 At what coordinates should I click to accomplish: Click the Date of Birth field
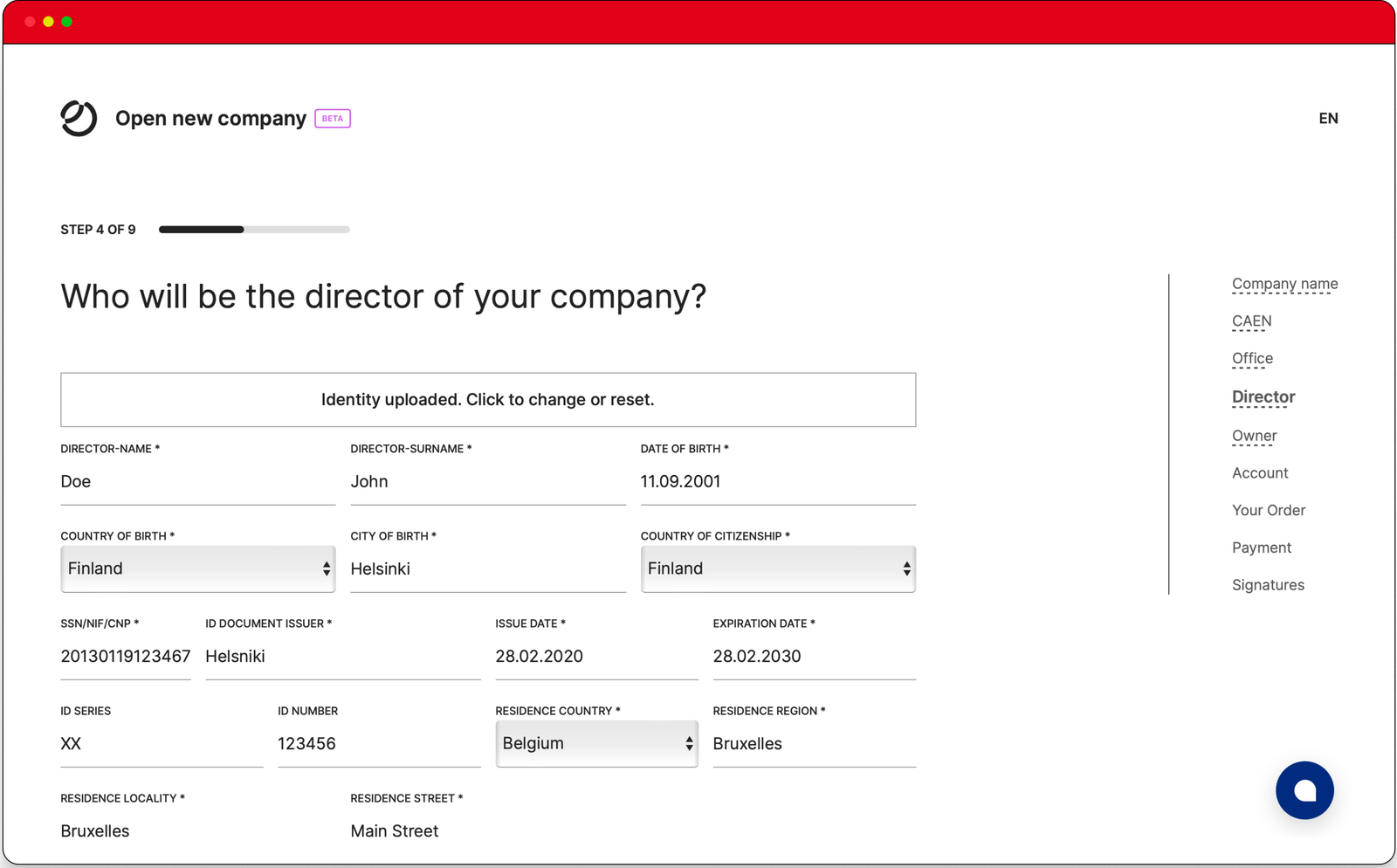[777, 482]
